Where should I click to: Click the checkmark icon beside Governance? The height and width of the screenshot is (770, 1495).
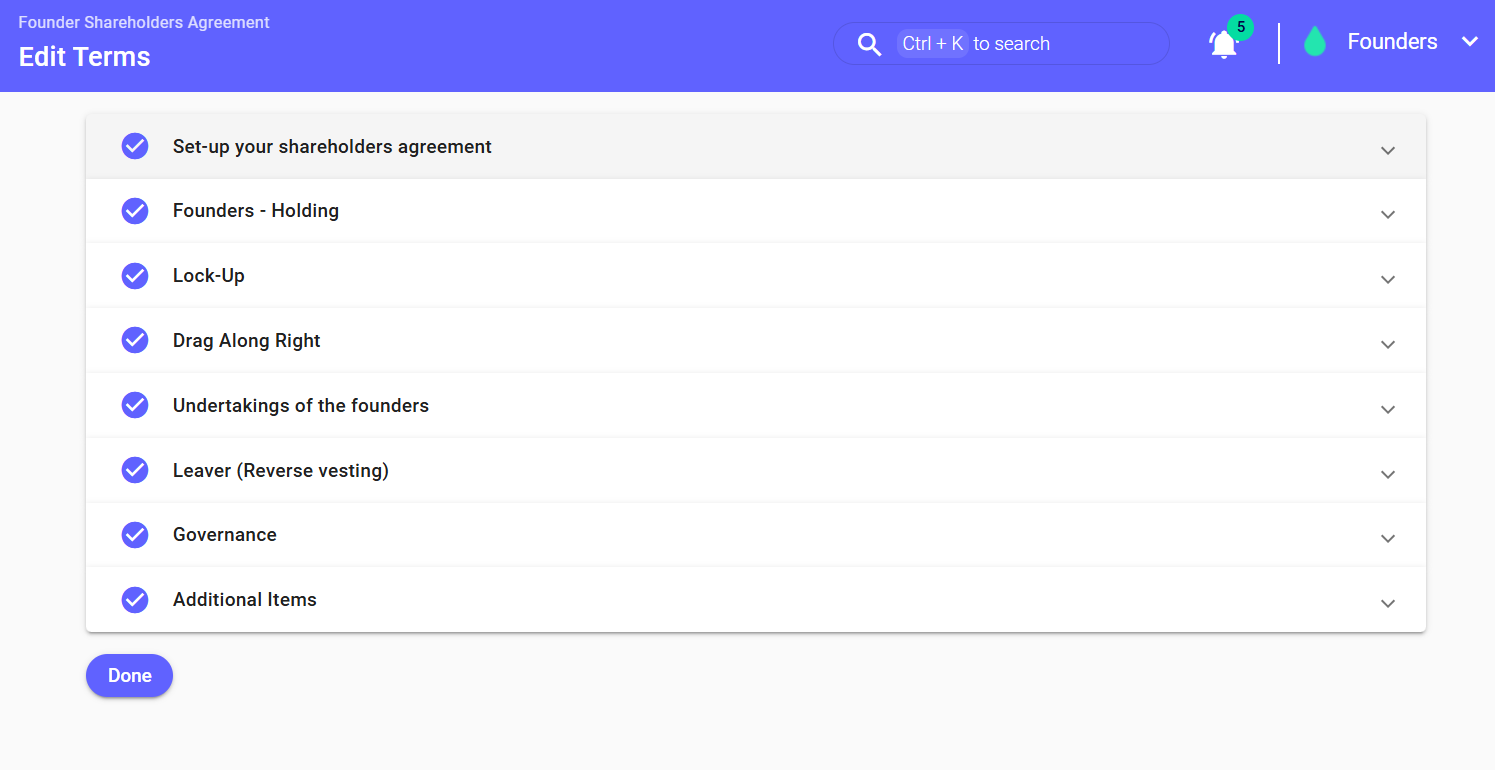tap(135, 535)
